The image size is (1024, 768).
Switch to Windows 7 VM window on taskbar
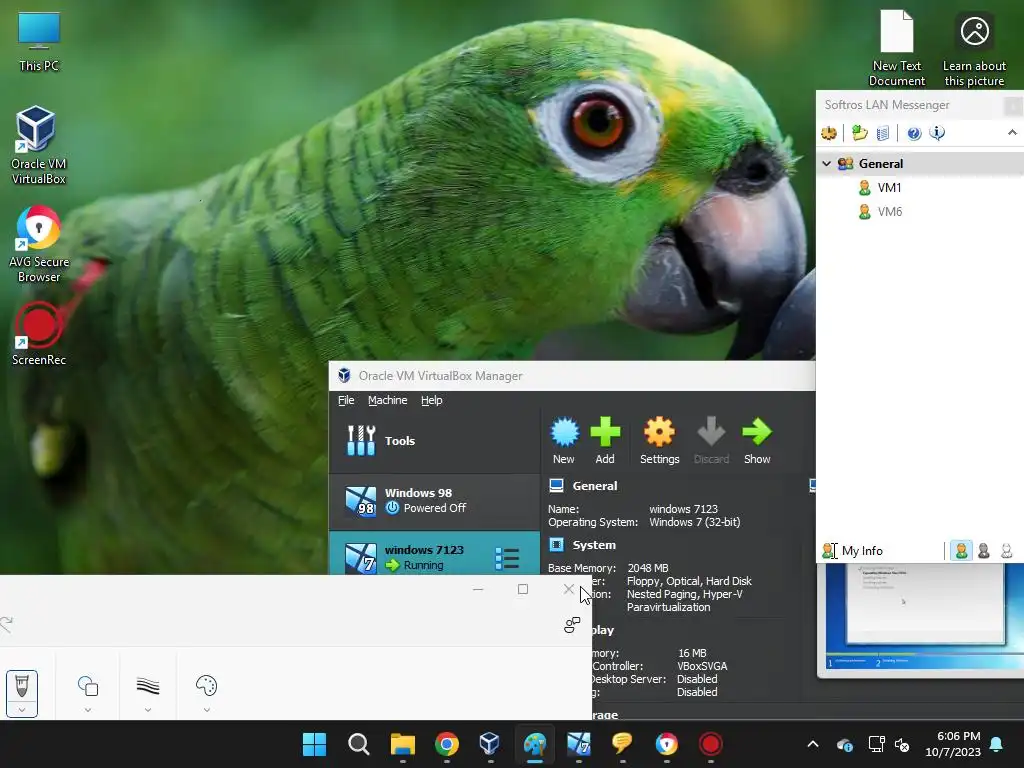pos(579,744)
